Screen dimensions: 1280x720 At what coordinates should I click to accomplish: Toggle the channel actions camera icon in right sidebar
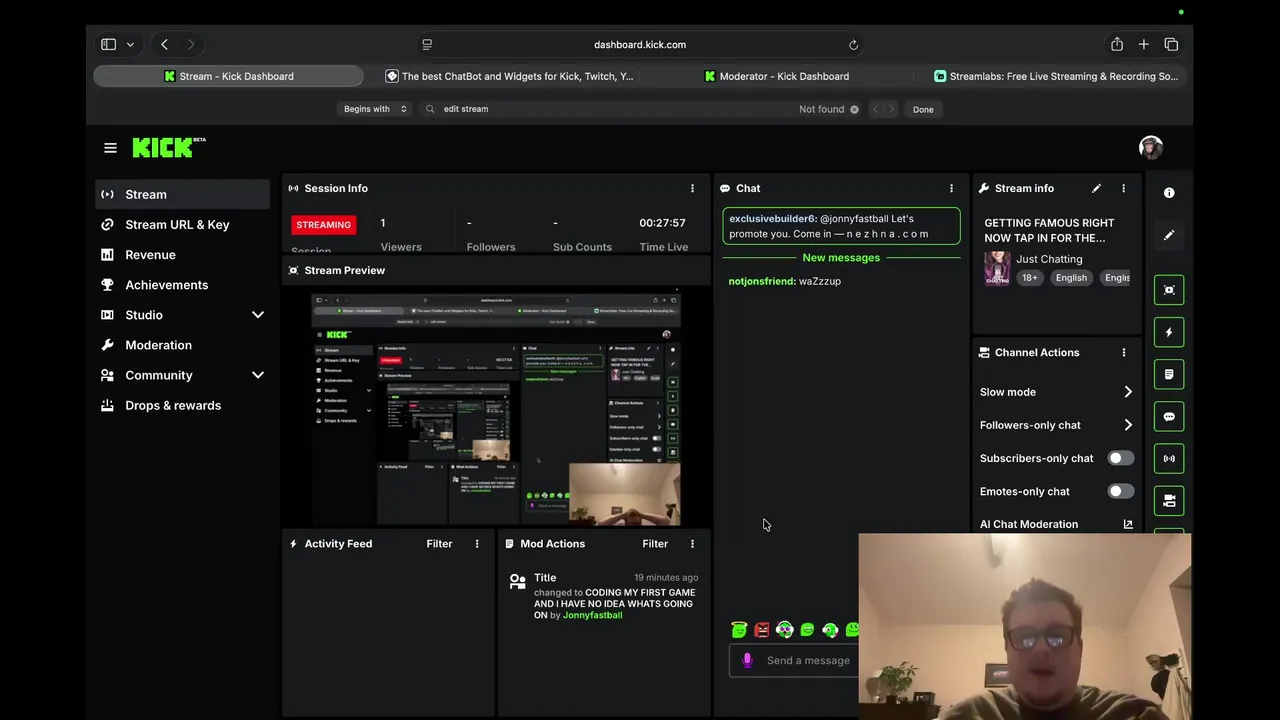pyautogui.click(x=1169, y=500)
